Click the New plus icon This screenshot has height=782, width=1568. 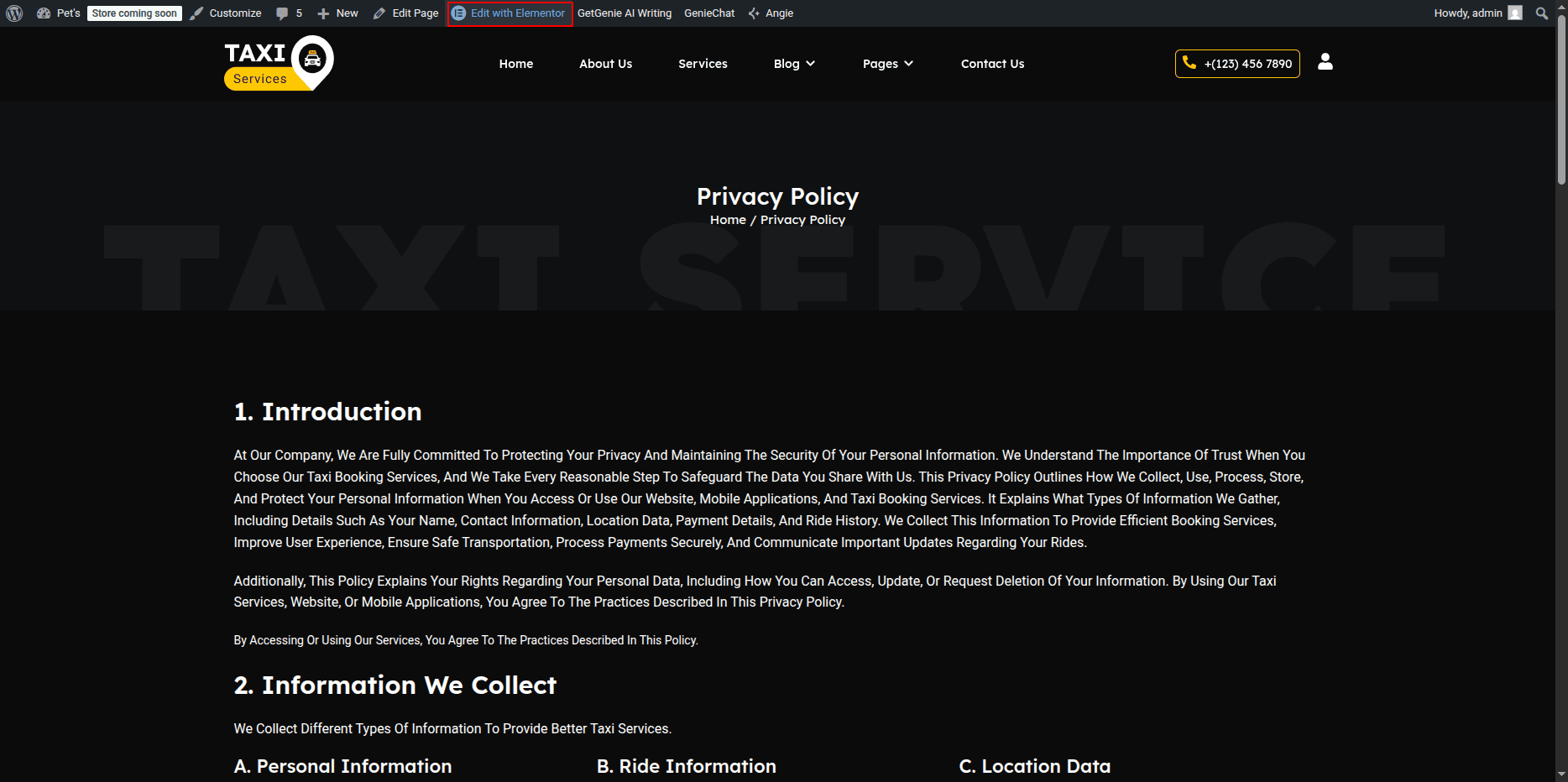[x=323, y=13]
